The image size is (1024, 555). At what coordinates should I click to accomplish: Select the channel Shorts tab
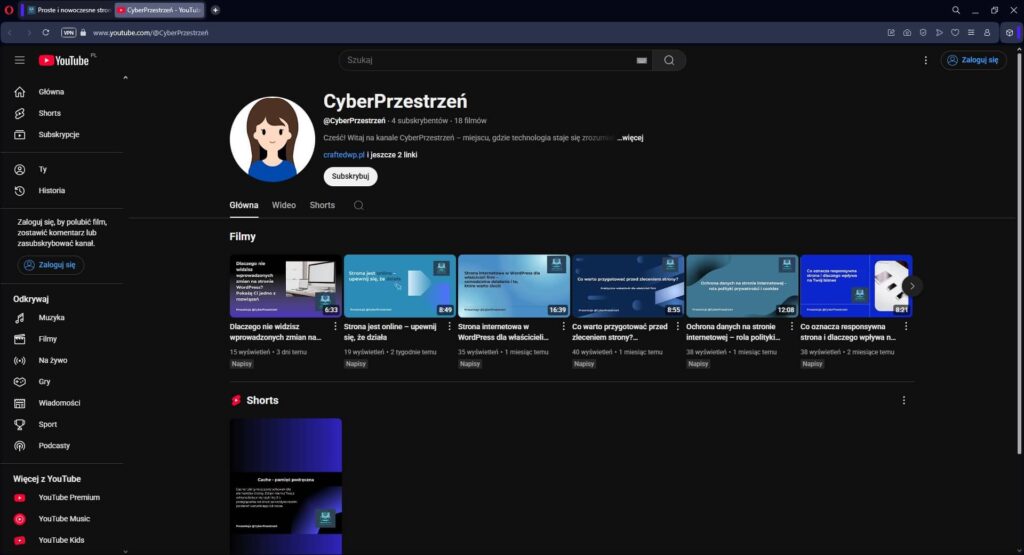pos(322,205)
